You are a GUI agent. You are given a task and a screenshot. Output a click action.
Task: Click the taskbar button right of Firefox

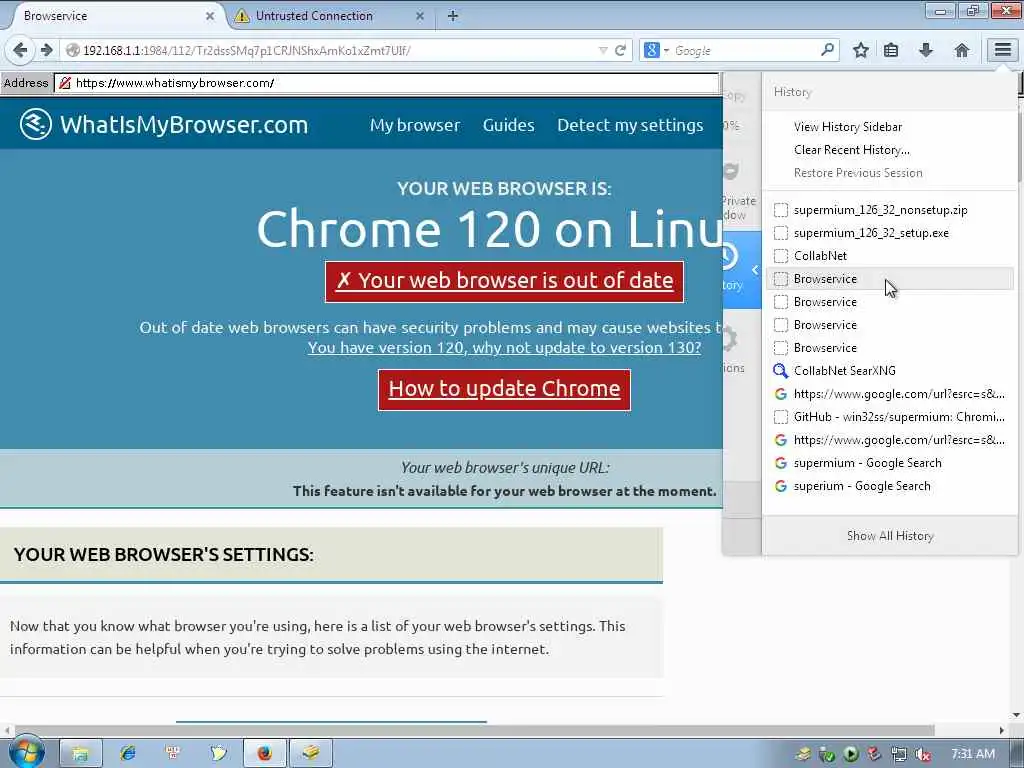[x=311, y=754]
